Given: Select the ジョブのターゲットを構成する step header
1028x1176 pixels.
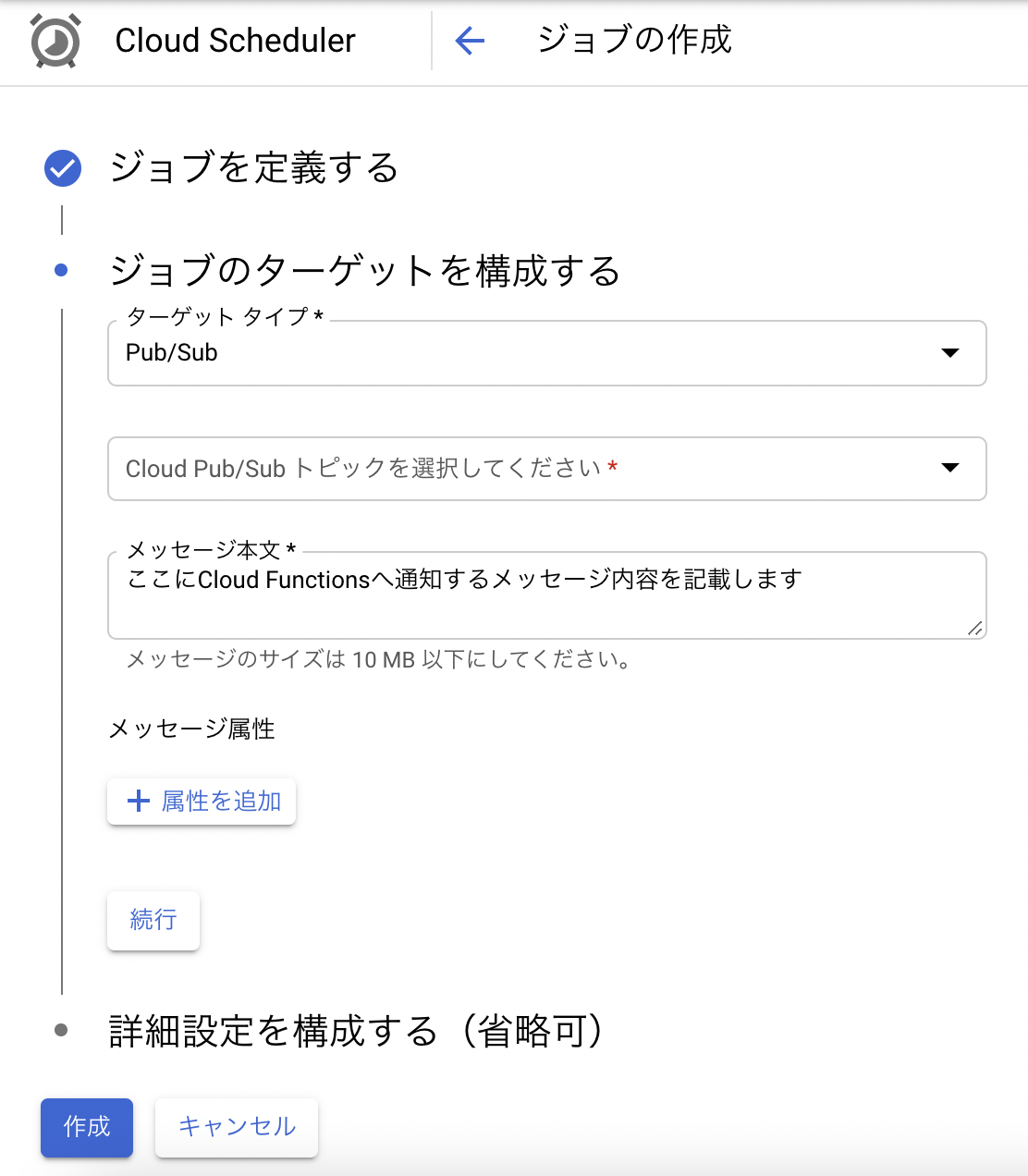Looking at the screenshot, I should [365, 270].
